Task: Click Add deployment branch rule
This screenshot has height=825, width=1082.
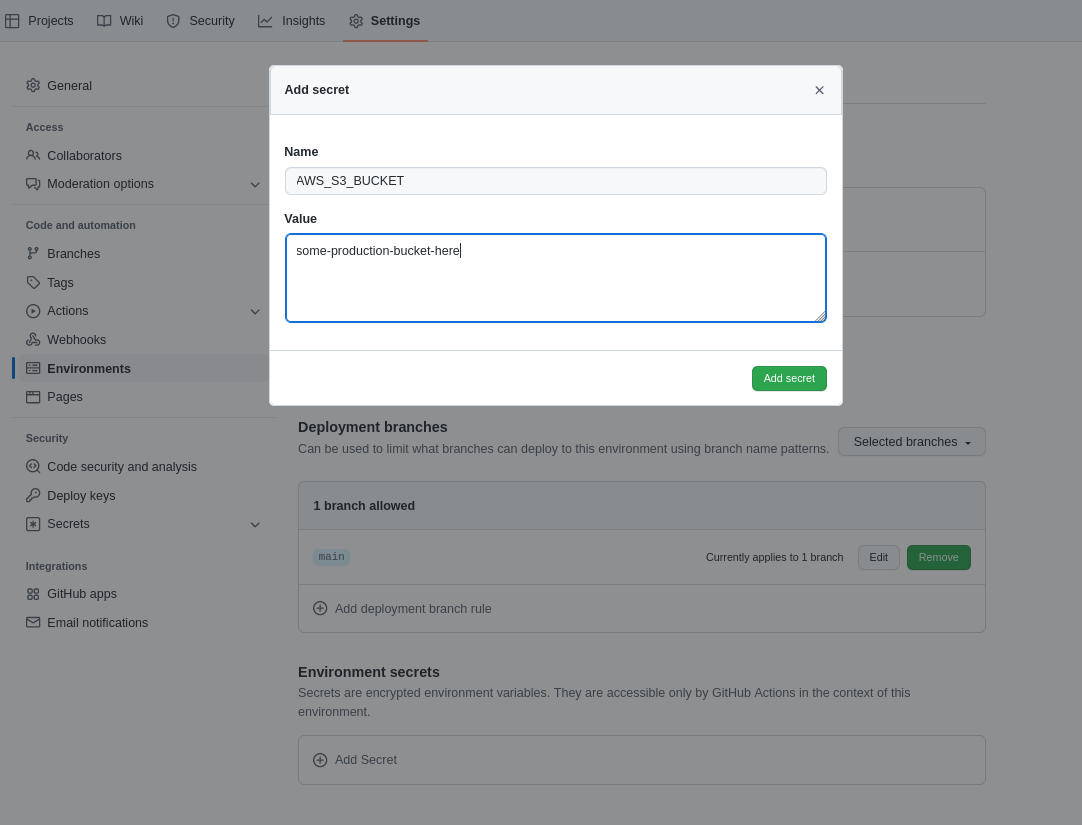Action: (413, 608)
